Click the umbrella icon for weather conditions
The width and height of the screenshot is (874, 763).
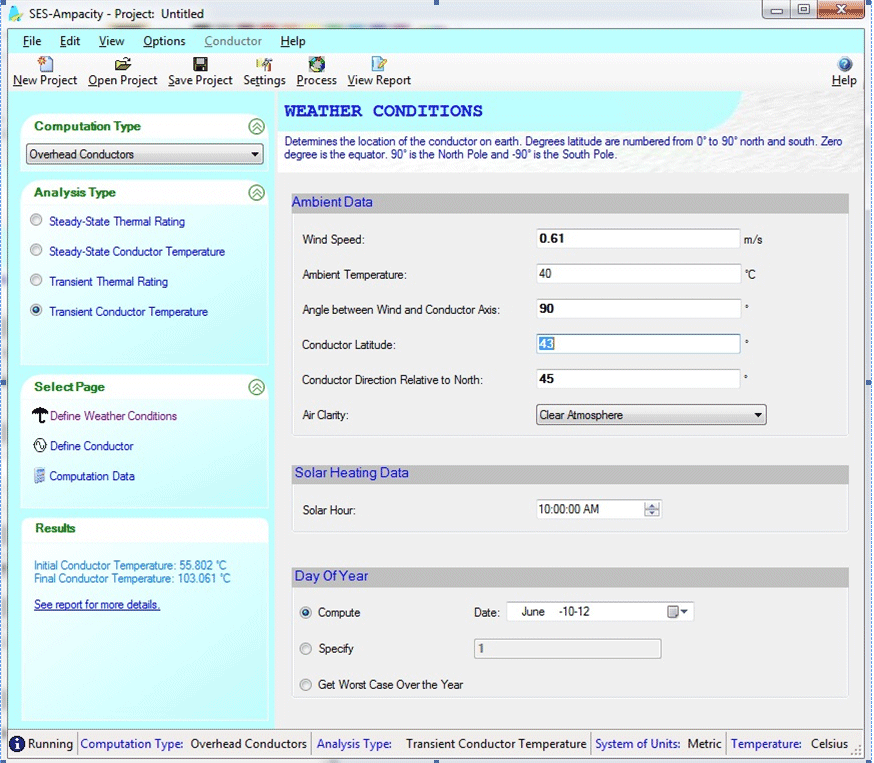[40, 415]
